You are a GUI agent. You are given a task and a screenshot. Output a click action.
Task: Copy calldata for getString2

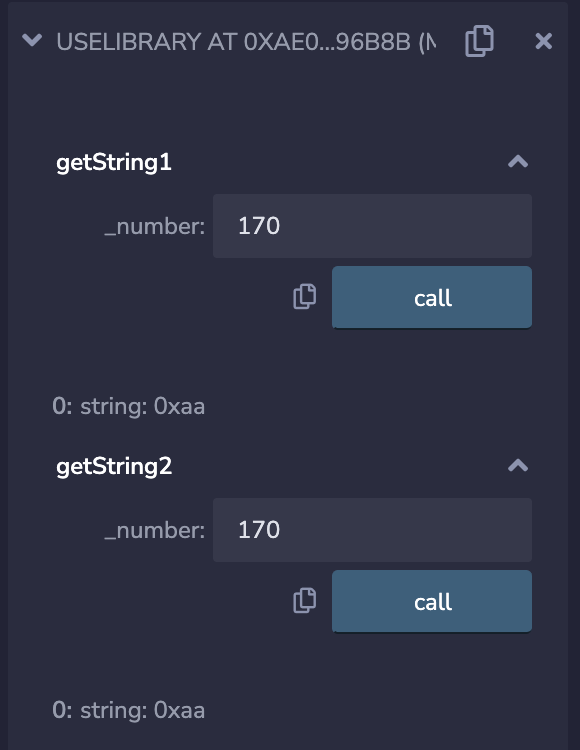(305, 600)
